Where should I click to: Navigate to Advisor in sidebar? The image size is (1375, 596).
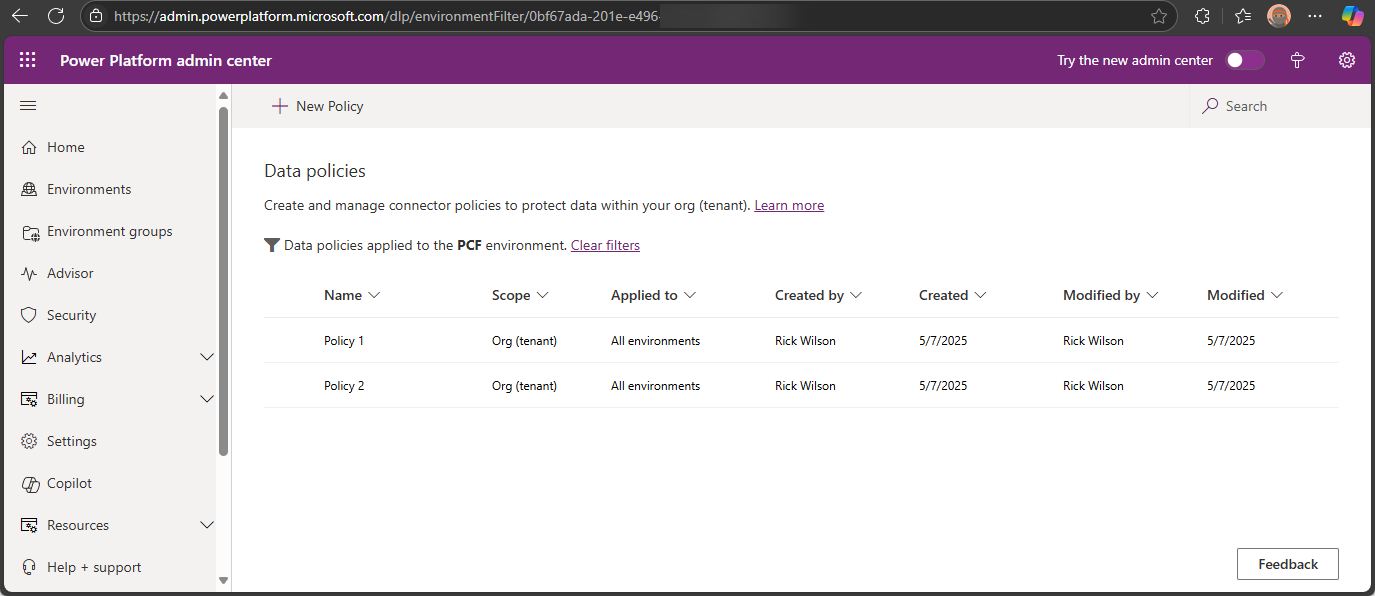pyautogui.click(x=70, y=273)
